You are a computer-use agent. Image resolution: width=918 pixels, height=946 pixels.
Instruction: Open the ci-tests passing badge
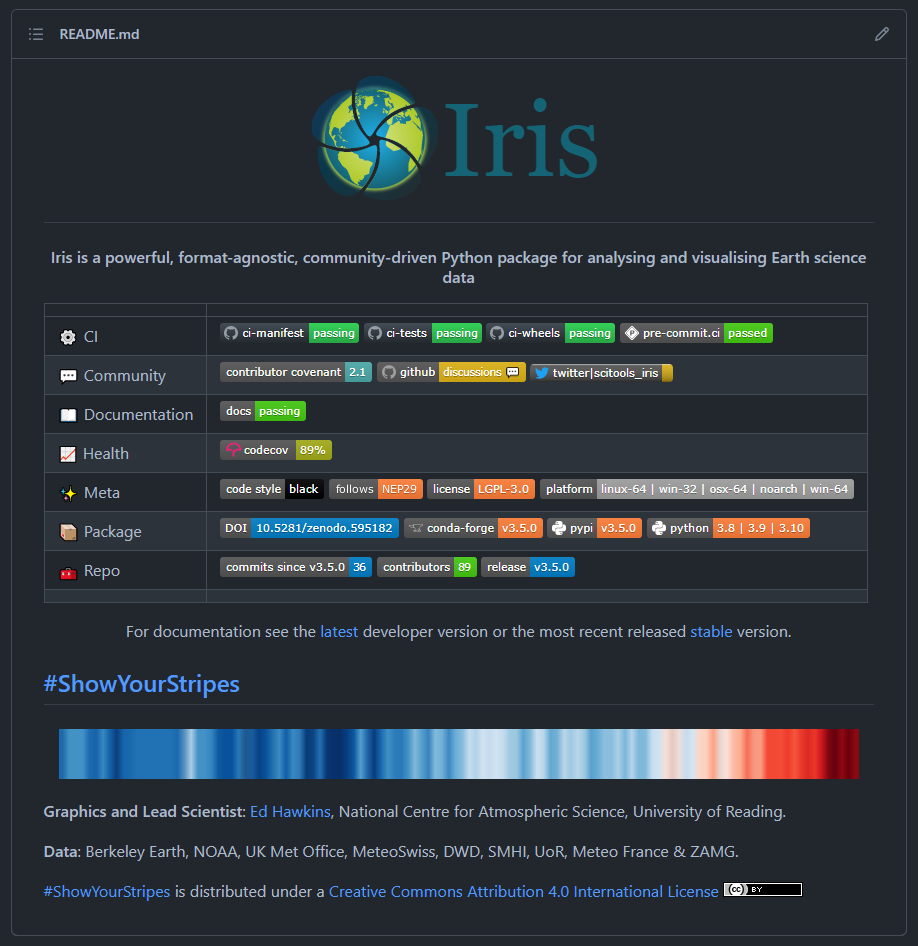(423, 333)
